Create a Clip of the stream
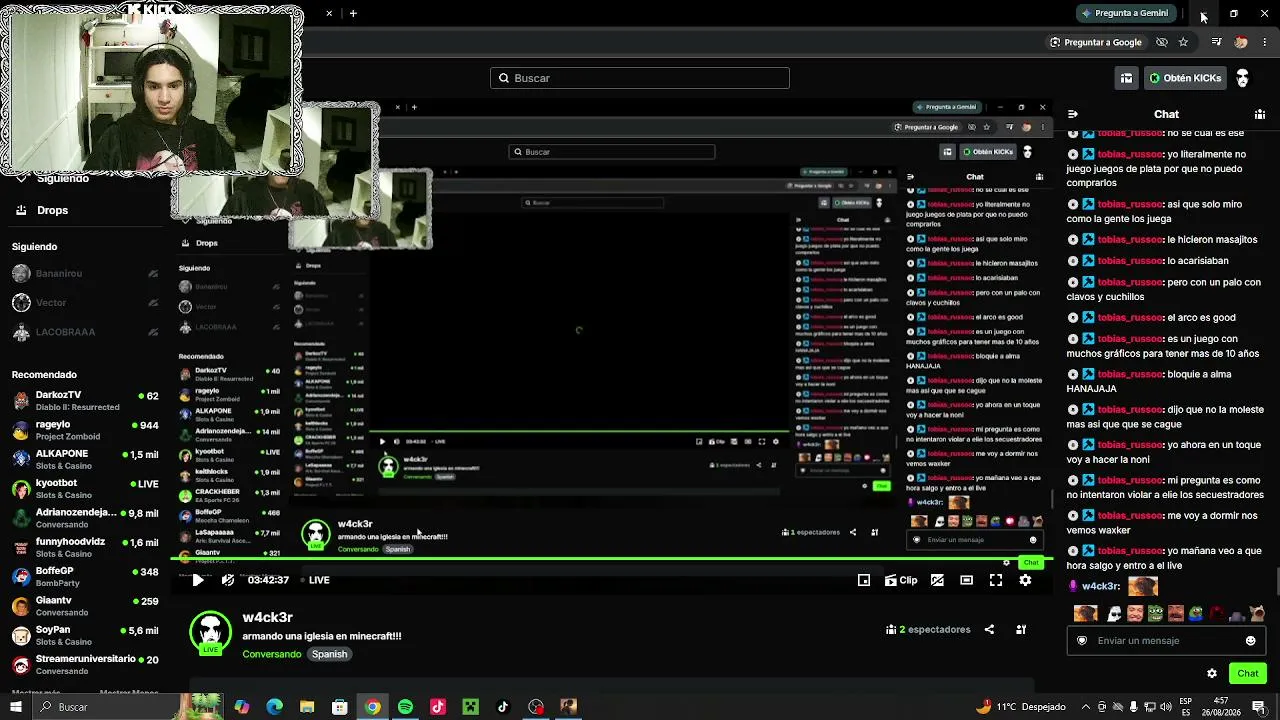The image size is (1280, 720). [x=901, y=580]
